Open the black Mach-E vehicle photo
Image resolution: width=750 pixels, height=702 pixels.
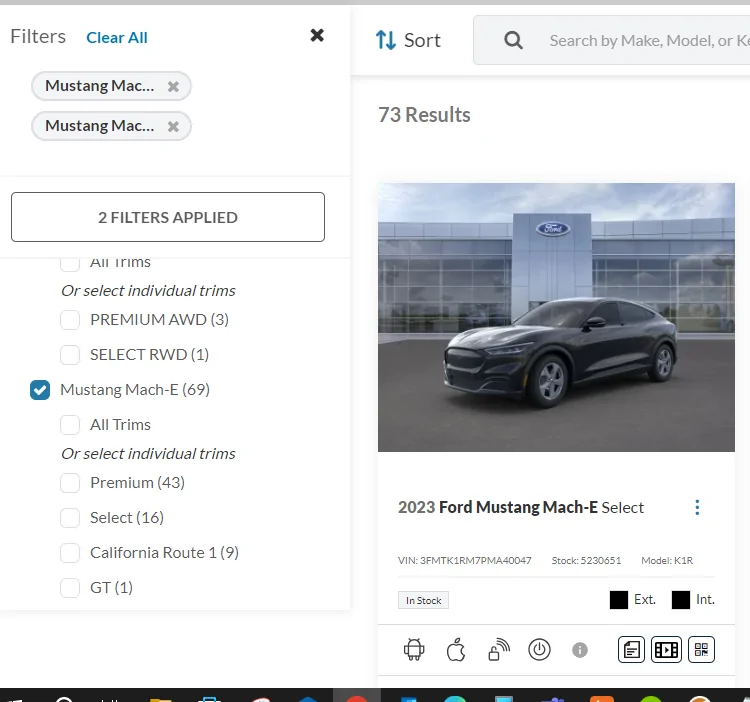click(556, 317)
